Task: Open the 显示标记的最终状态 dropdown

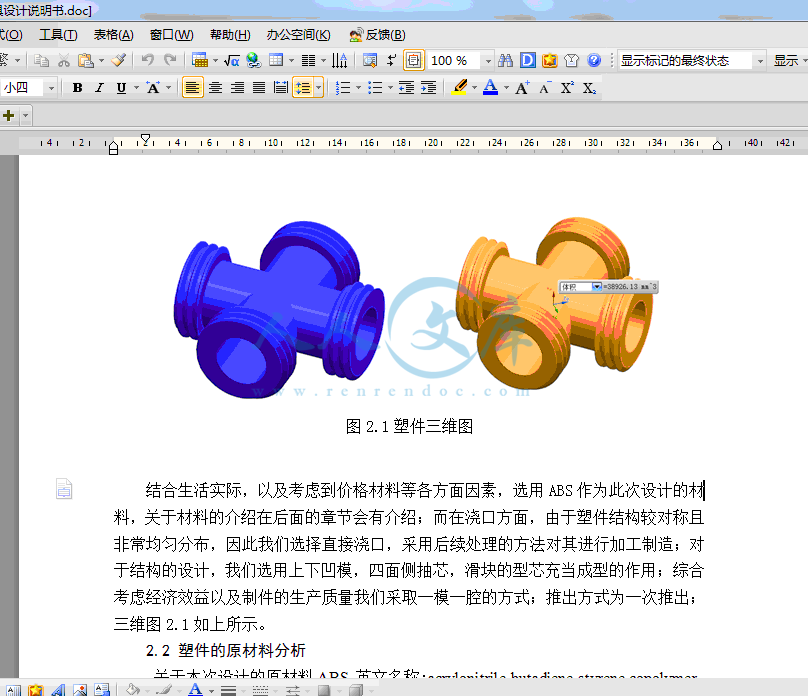Action: [x=760, y=61]
